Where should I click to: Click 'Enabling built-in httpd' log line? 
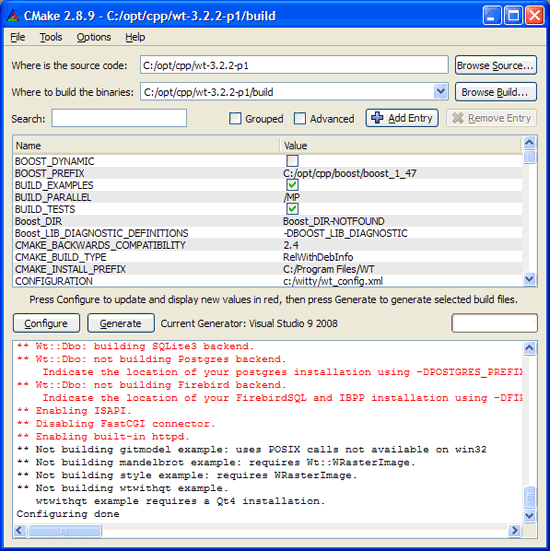click(x=103, y=436)
